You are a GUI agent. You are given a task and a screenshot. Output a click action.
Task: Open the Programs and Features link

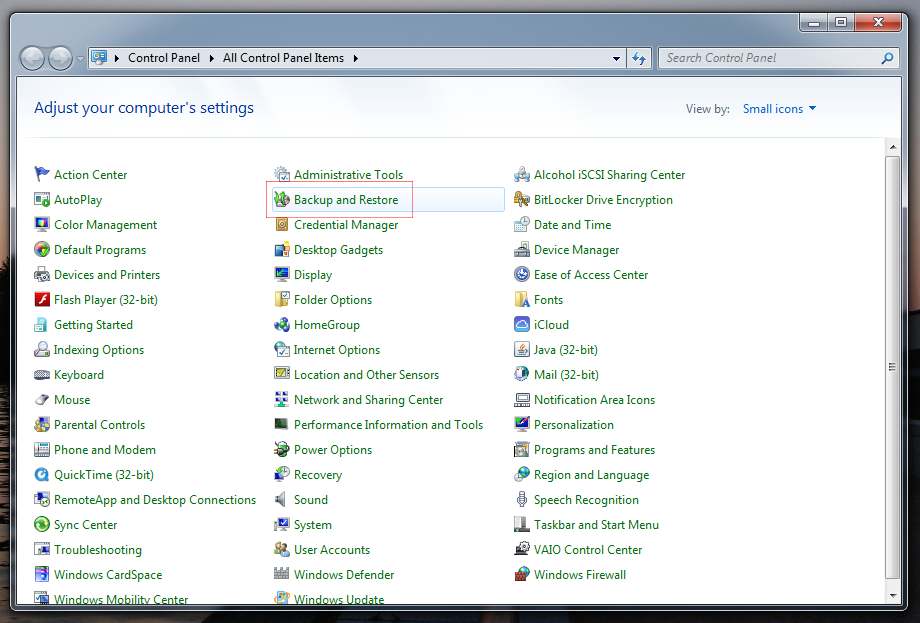tap(594, 450)
